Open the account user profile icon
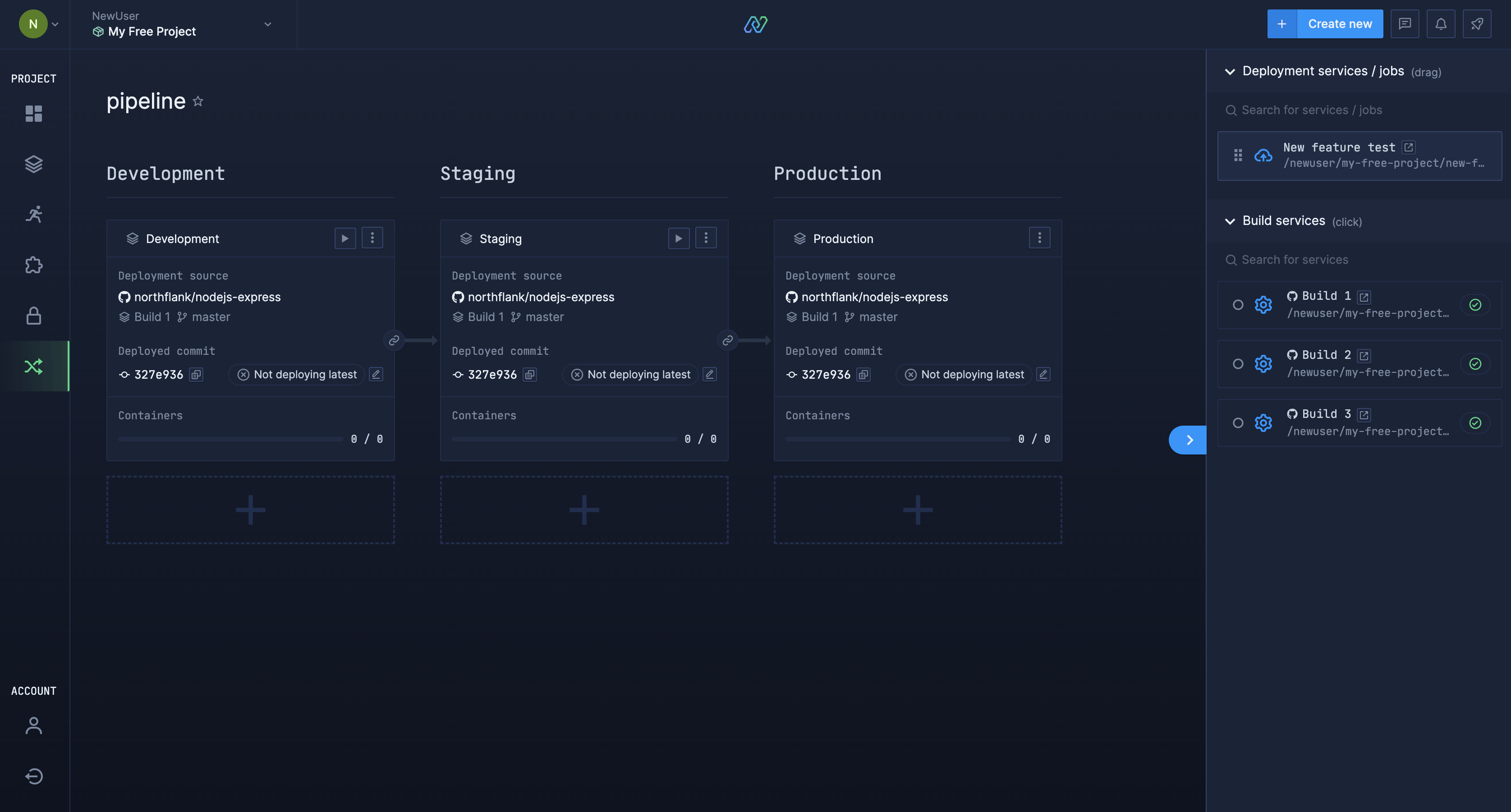The height and width of the screenshot is (812, 1511). tap(34, 726)
